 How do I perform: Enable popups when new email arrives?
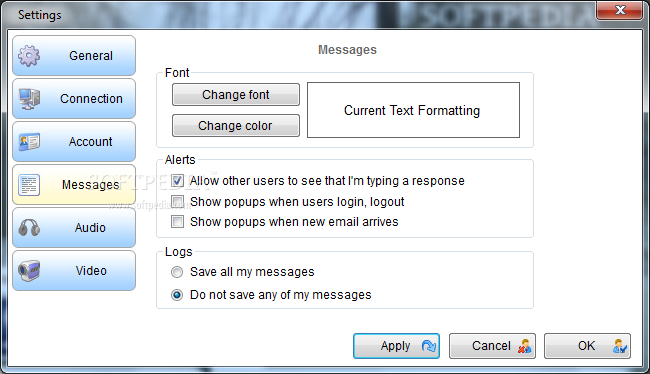[x=177, y=222]
